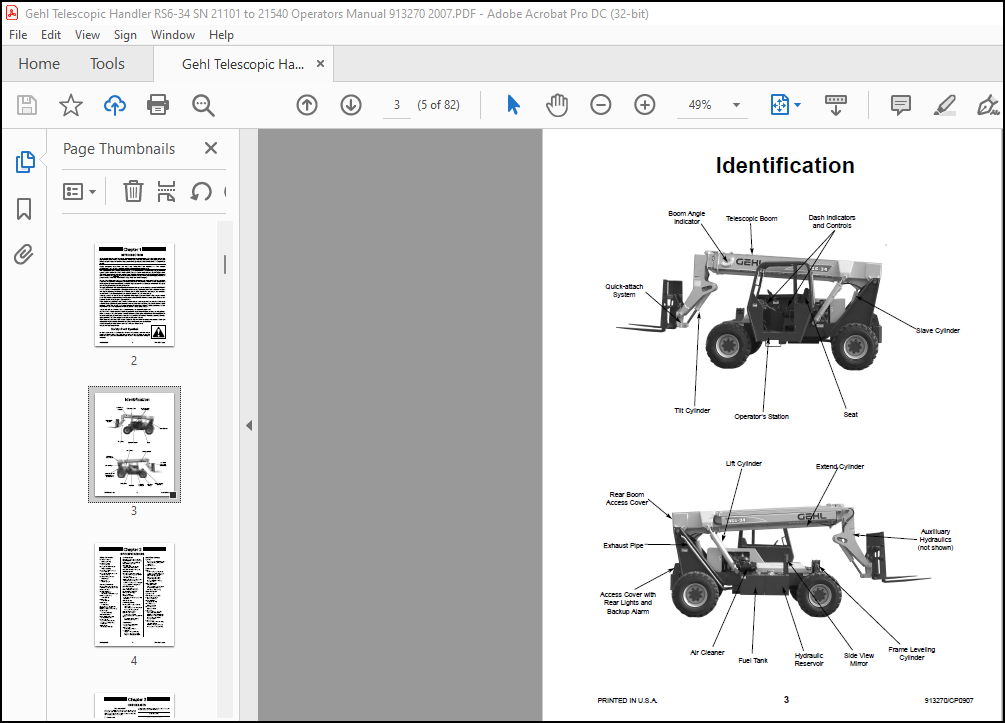The height and width of the screenshot is (723, 1005).
Task: Switch to the Tools tab
Action: pyautogui.click(x=107, y=63)
